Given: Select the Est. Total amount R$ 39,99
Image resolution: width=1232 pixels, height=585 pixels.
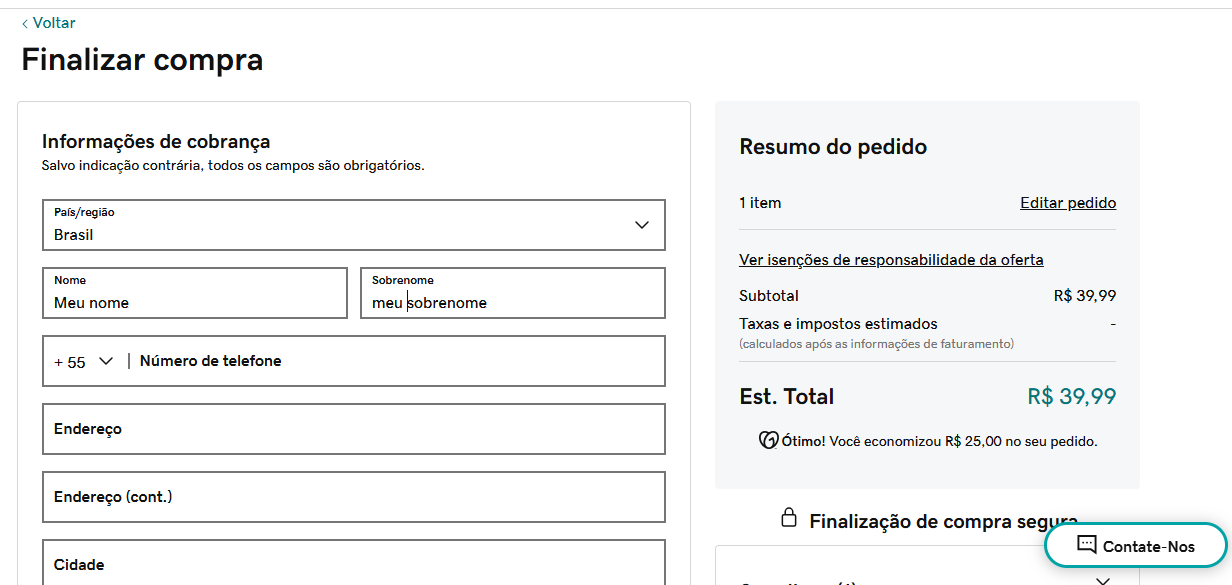Looking at the screenshot, I should (1072, 396).
